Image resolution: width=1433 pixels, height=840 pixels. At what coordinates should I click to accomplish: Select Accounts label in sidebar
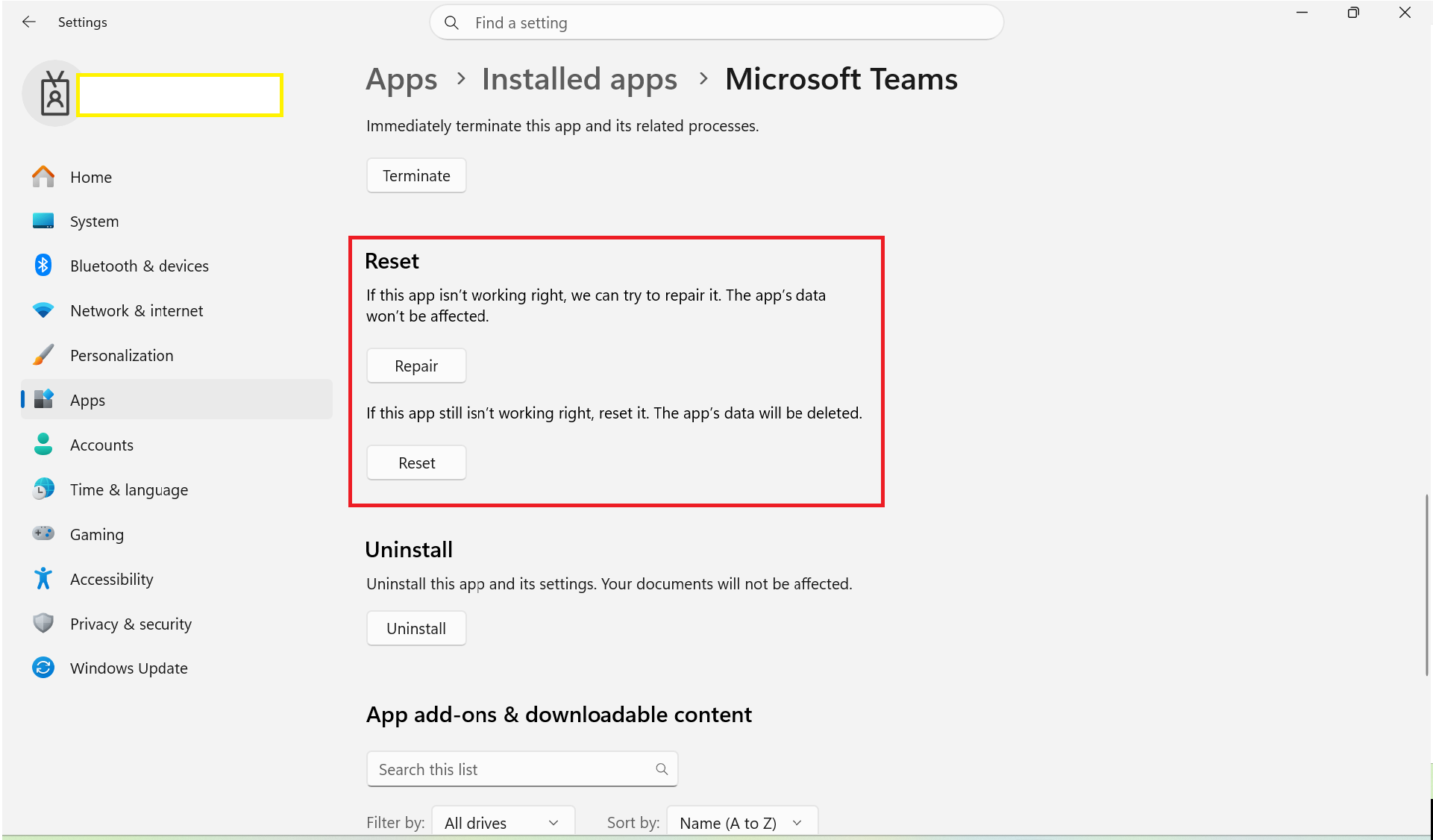(x=101, y=445)
